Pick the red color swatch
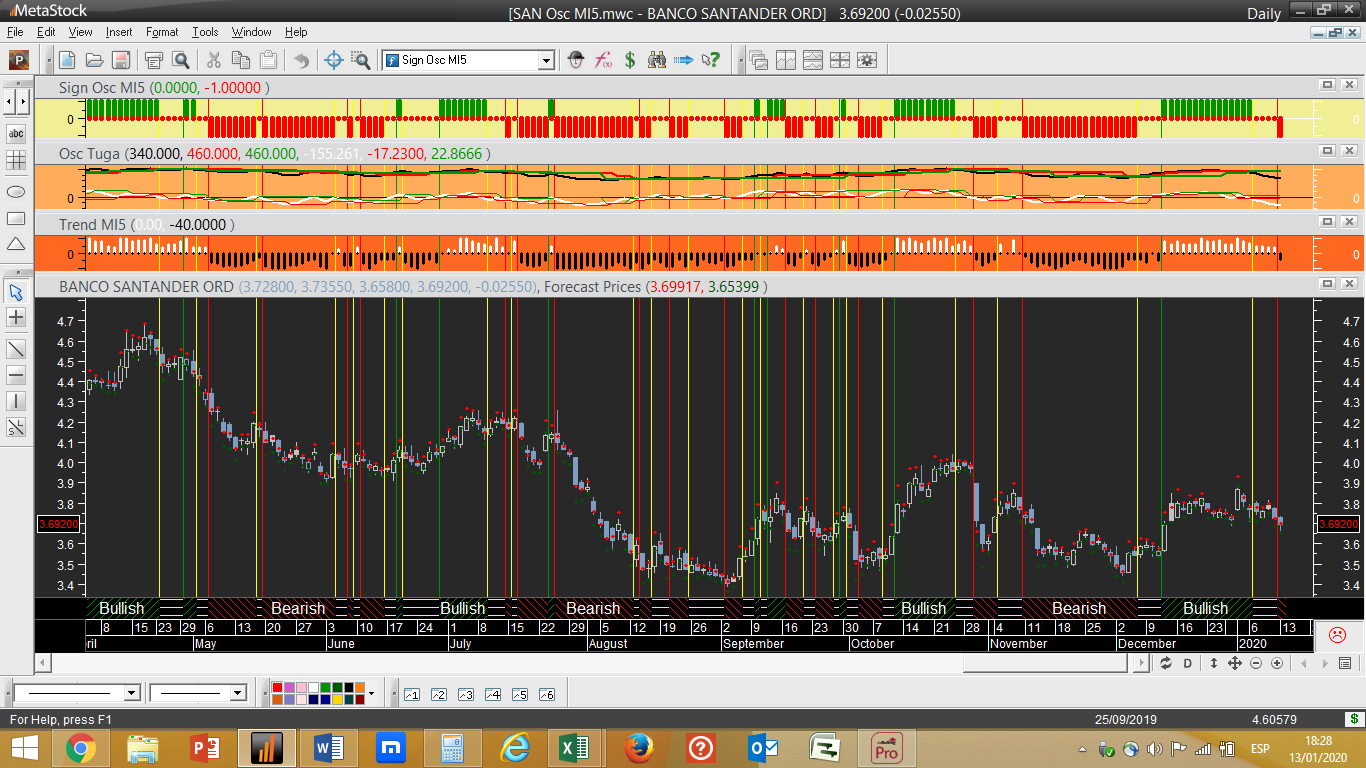Image resolution: width=1366 pixels, height=768 pixels. click(x=277, y=688)
